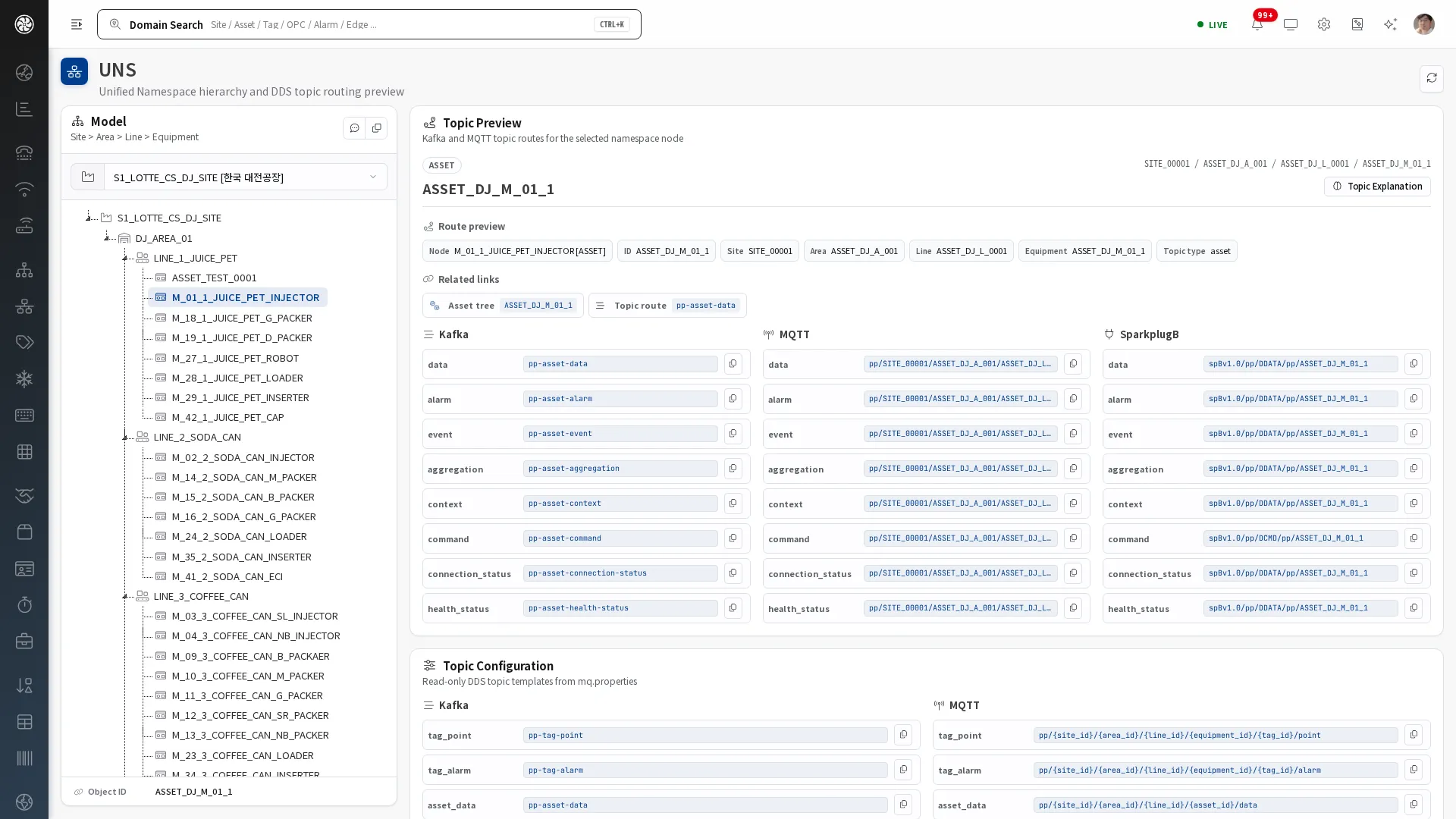This screenshot has width=1456, height=819.
Task: Open Topic route link pp-asset-data
Action: [x=667, y=305]
